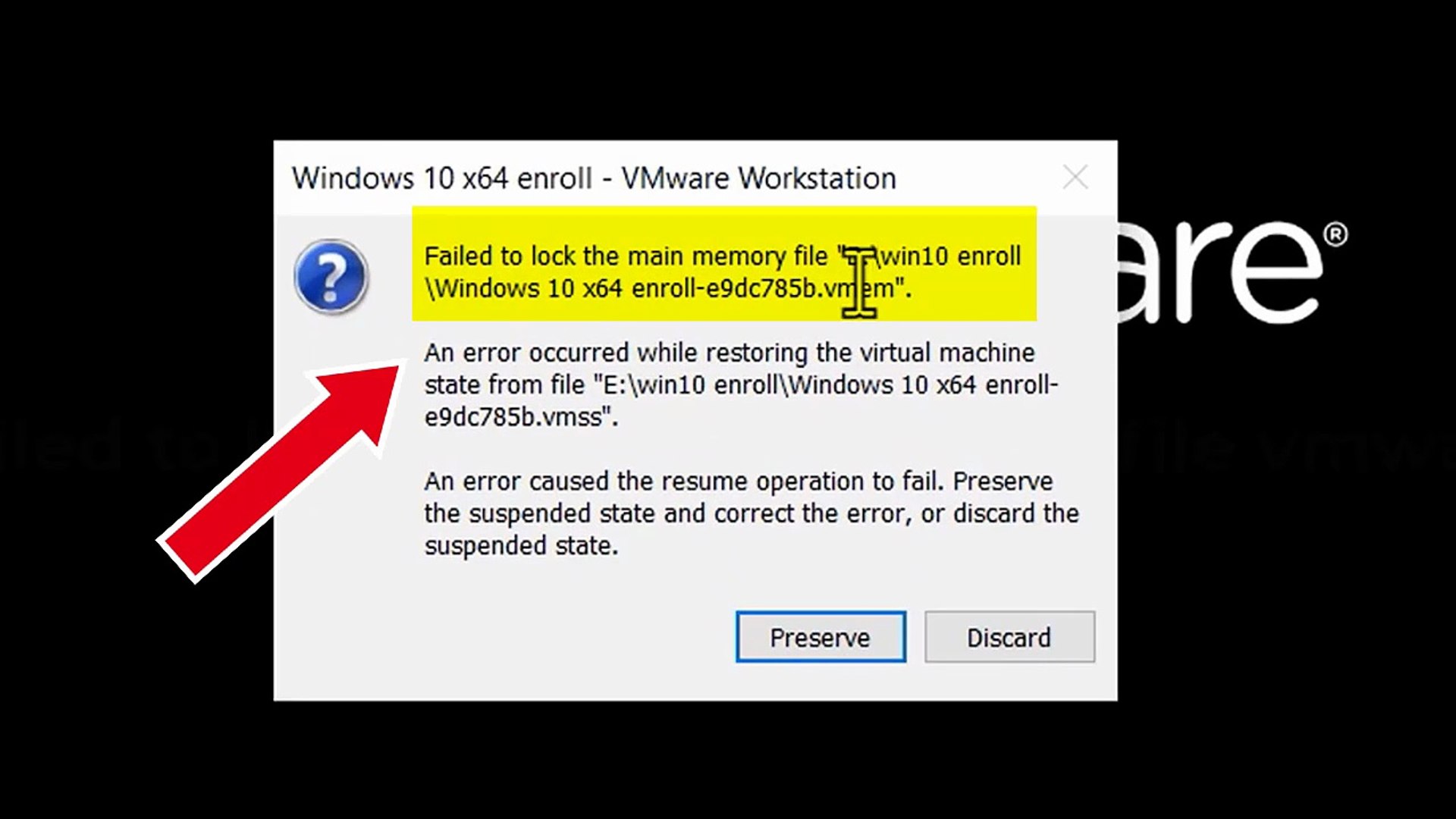Click the red arrow pointing at the message

(279, 472)
